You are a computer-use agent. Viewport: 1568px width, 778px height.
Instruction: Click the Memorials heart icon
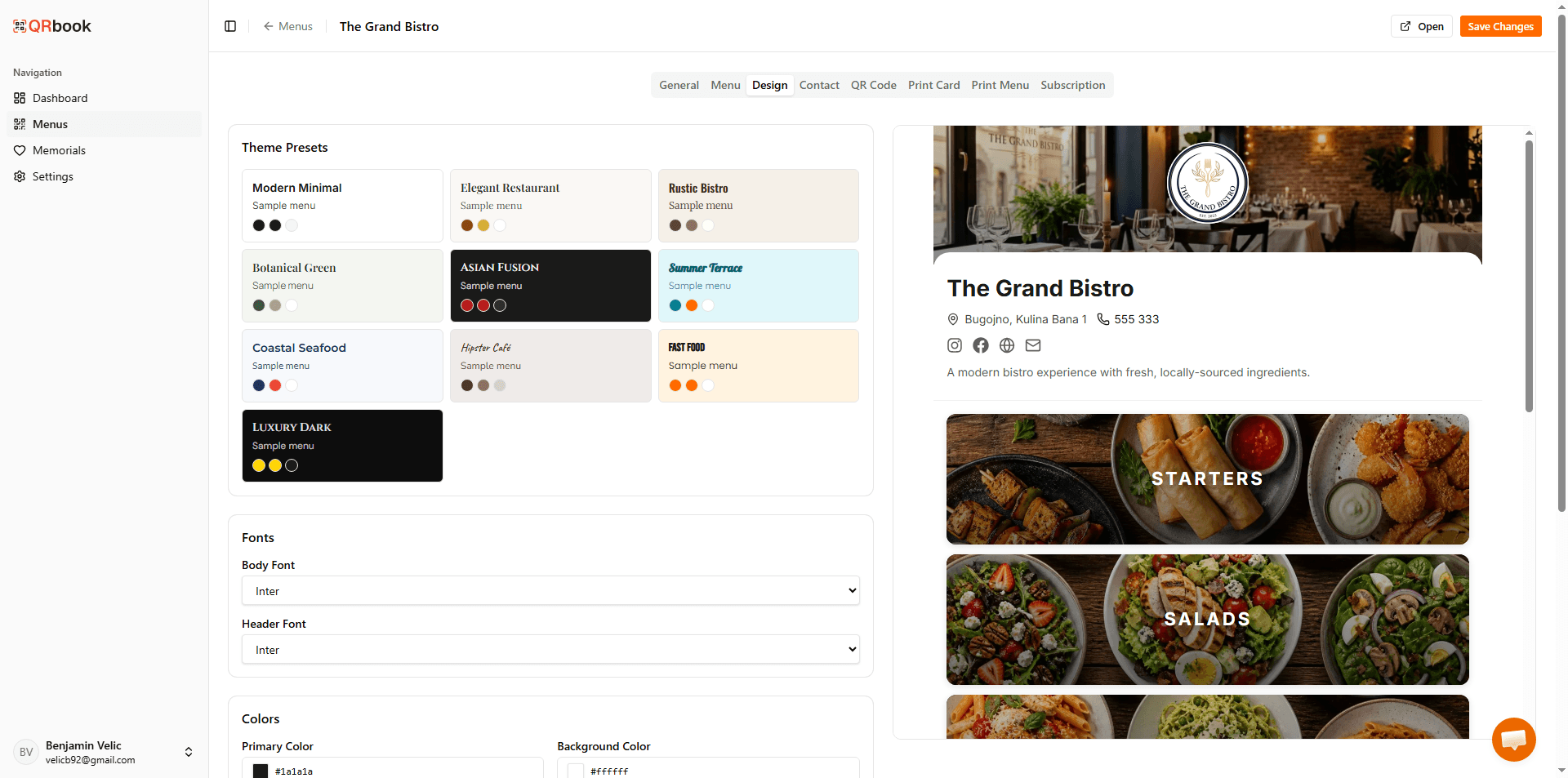20,150
